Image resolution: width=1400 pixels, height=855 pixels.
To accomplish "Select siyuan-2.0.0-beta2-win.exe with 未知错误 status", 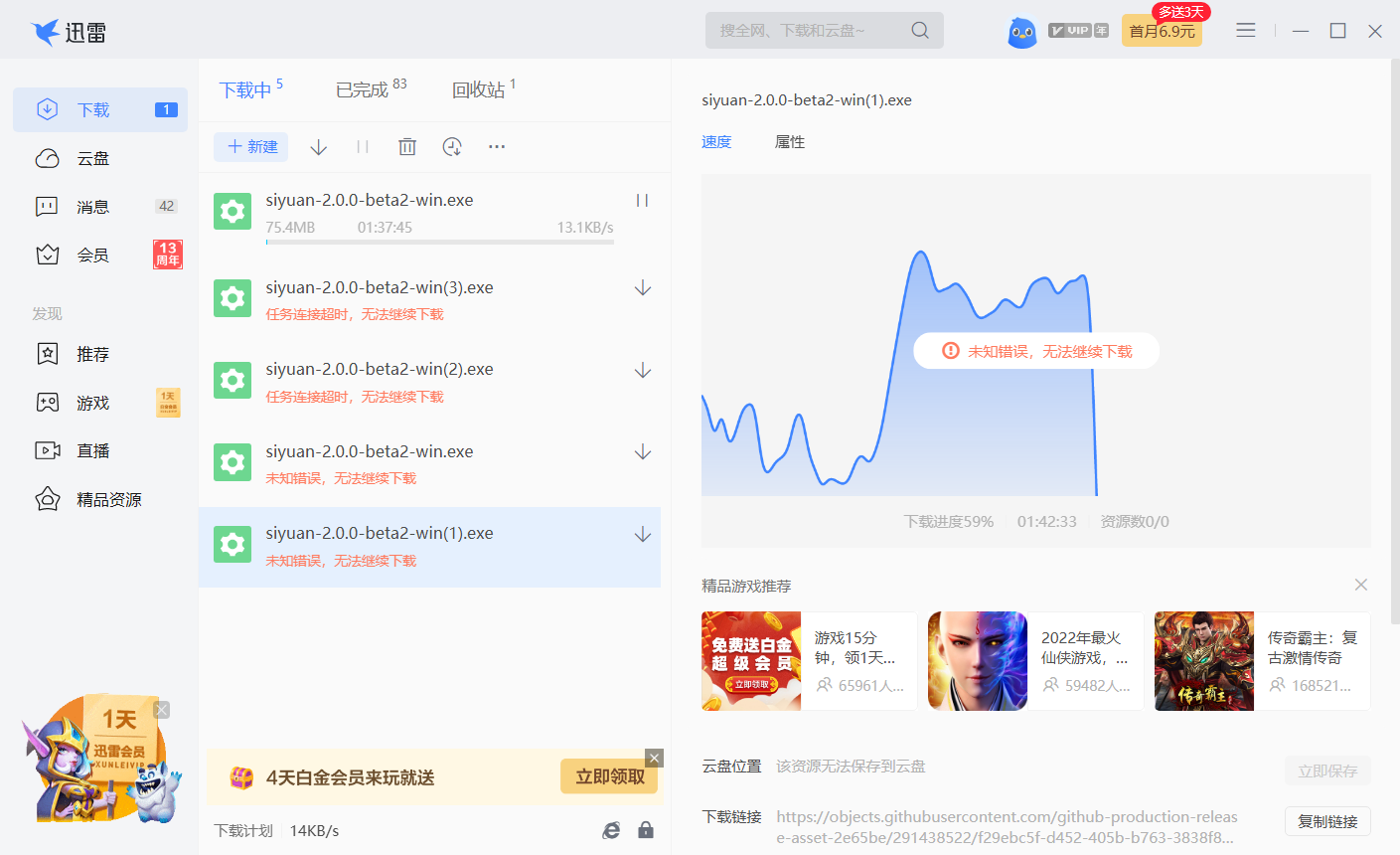I will click(x=429, y=463).
